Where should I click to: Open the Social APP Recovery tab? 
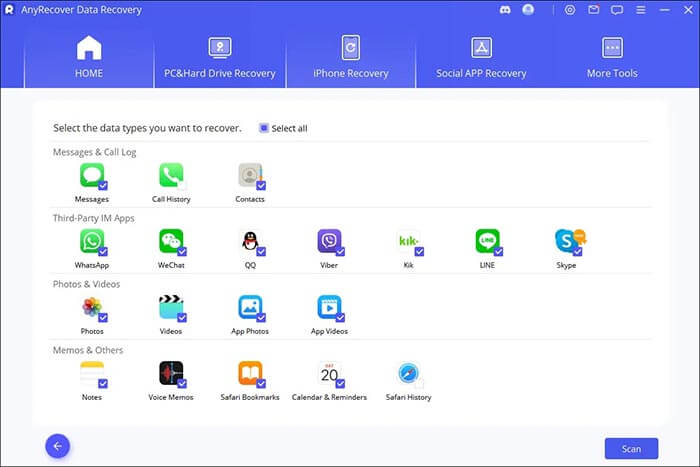click(480, 56)
